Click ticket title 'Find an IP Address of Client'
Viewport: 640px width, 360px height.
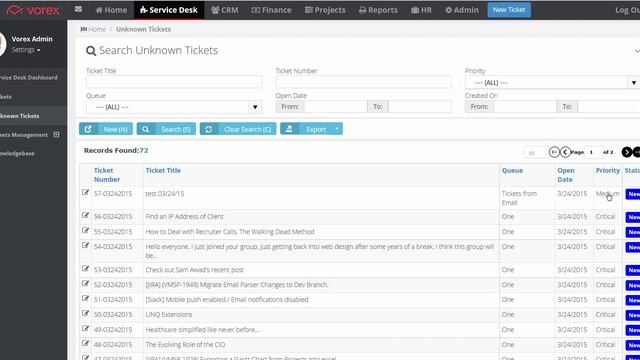pos(184,216)
